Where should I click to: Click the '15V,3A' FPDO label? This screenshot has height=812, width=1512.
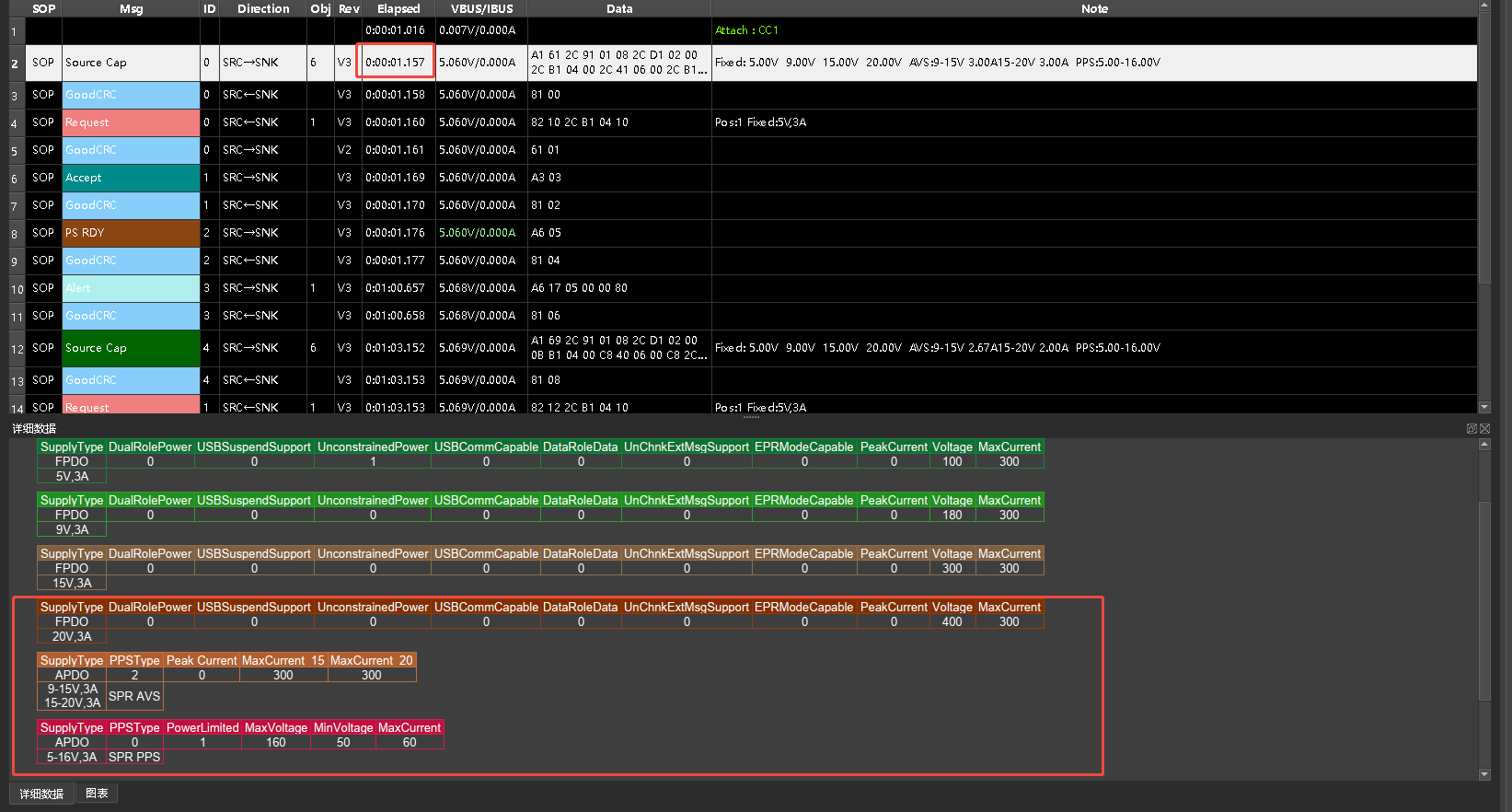[72, 583]
